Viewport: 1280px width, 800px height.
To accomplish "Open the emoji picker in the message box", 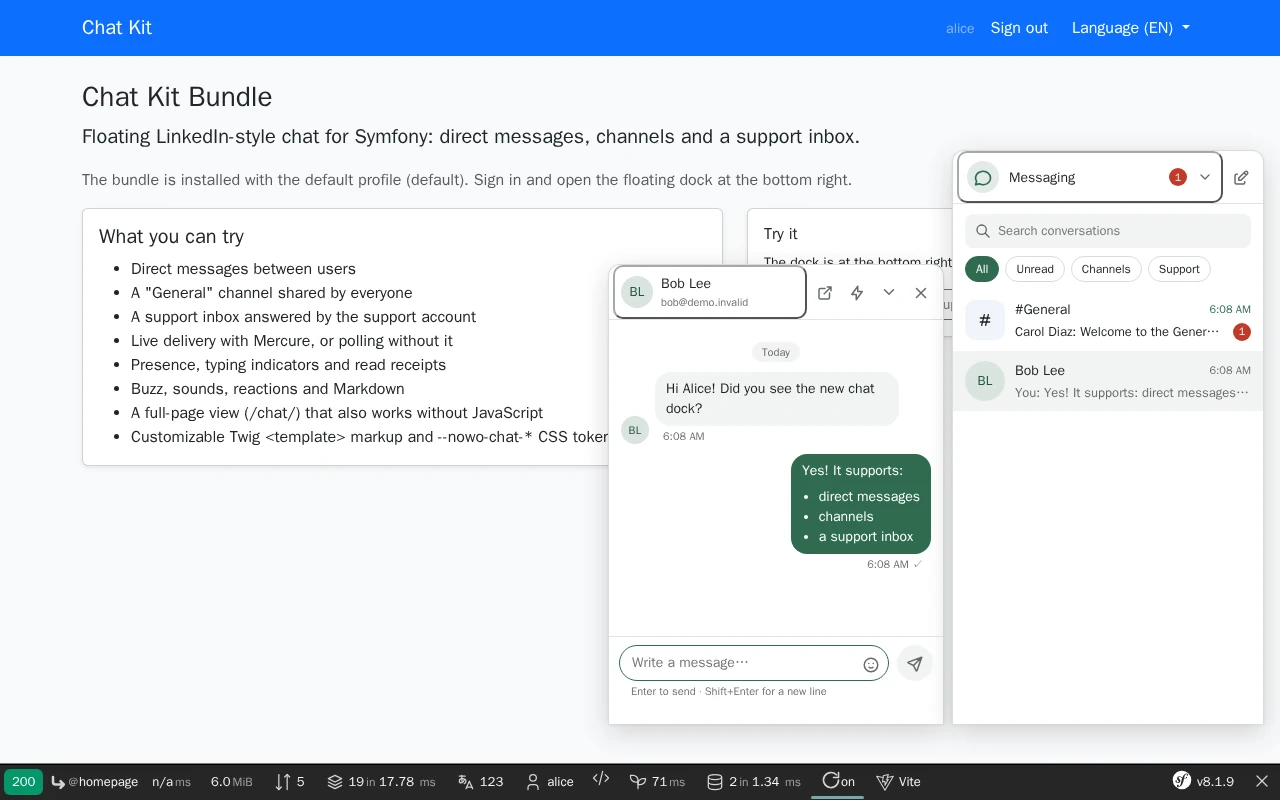I will (x=871, y=664).
